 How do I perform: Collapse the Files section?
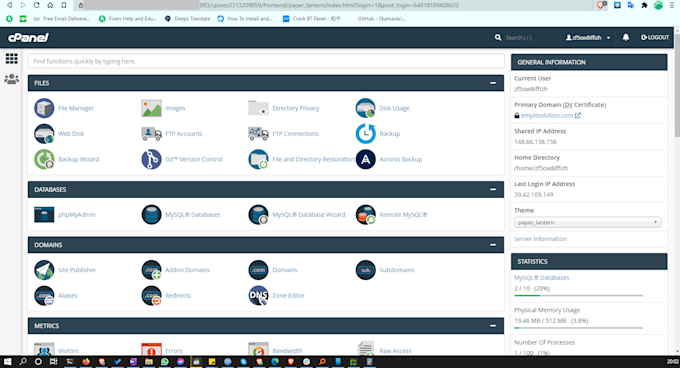coord(493,83)
